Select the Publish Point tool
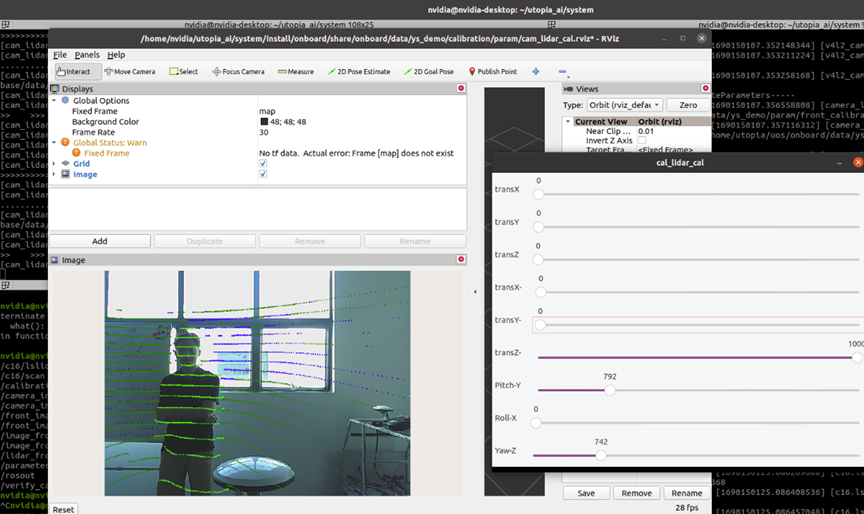Image resolution: width=864 pixels, height=514 pixels. (x=493, y=72)
